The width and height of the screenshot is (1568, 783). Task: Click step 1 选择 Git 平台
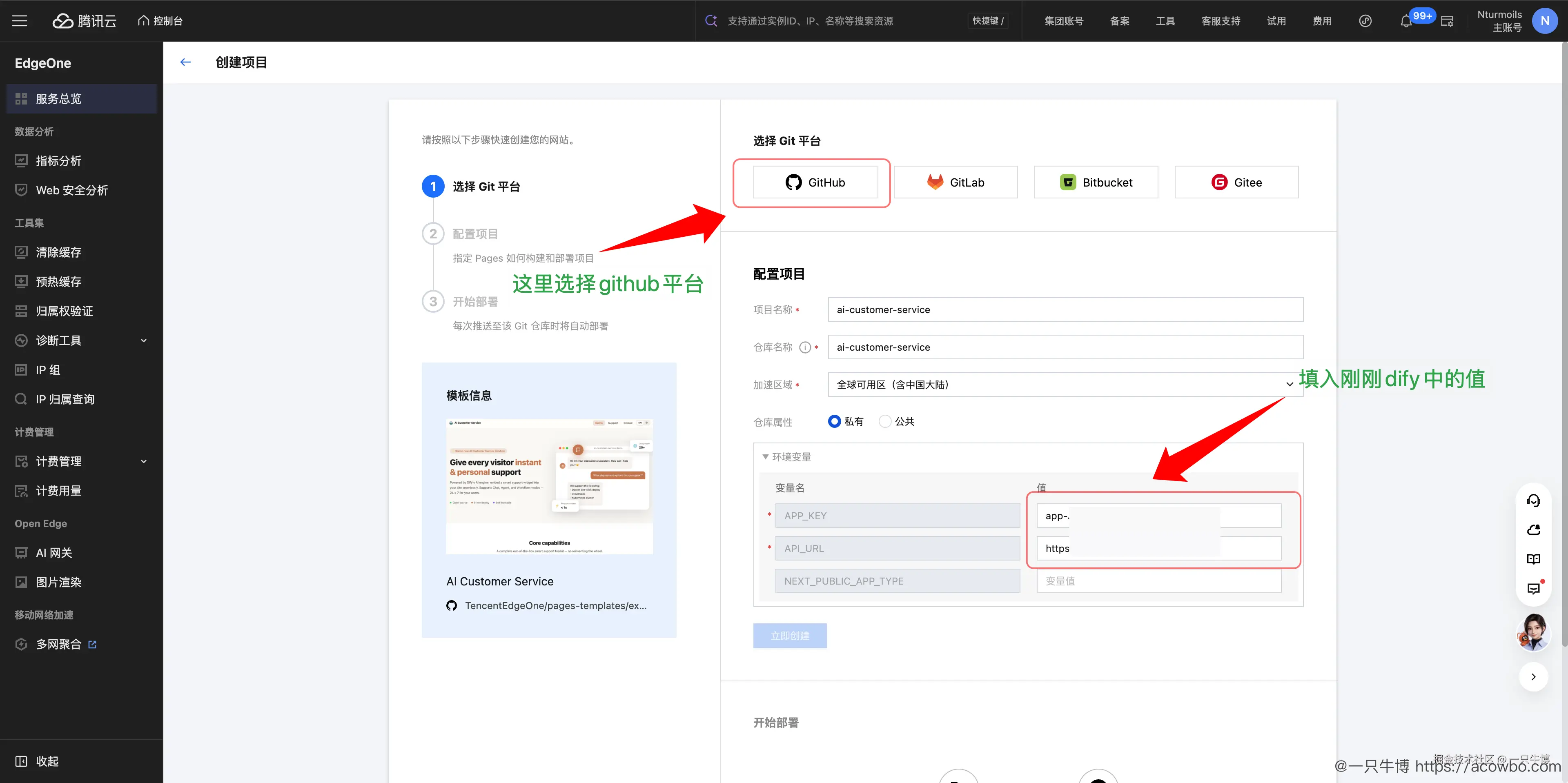point(471,186)
